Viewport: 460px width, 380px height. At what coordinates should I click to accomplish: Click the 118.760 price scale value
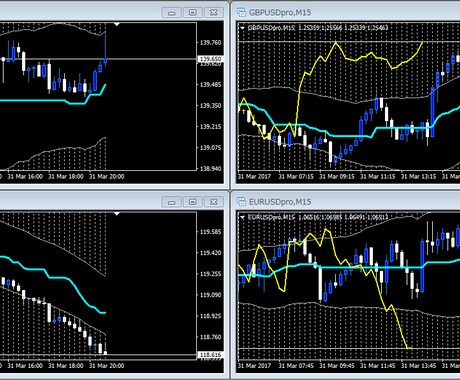pos(210,337)
